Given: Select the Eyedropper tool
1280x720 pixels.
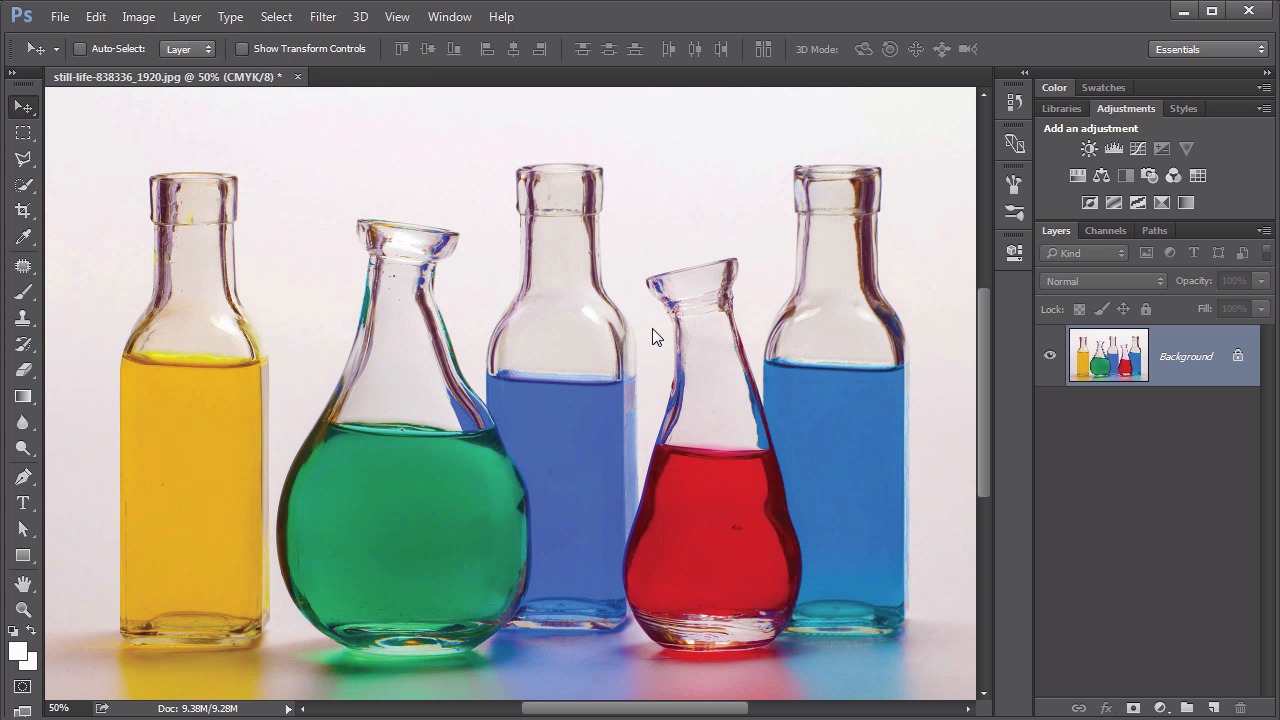Looking at the screenshot, I should (x=23, y=237).
